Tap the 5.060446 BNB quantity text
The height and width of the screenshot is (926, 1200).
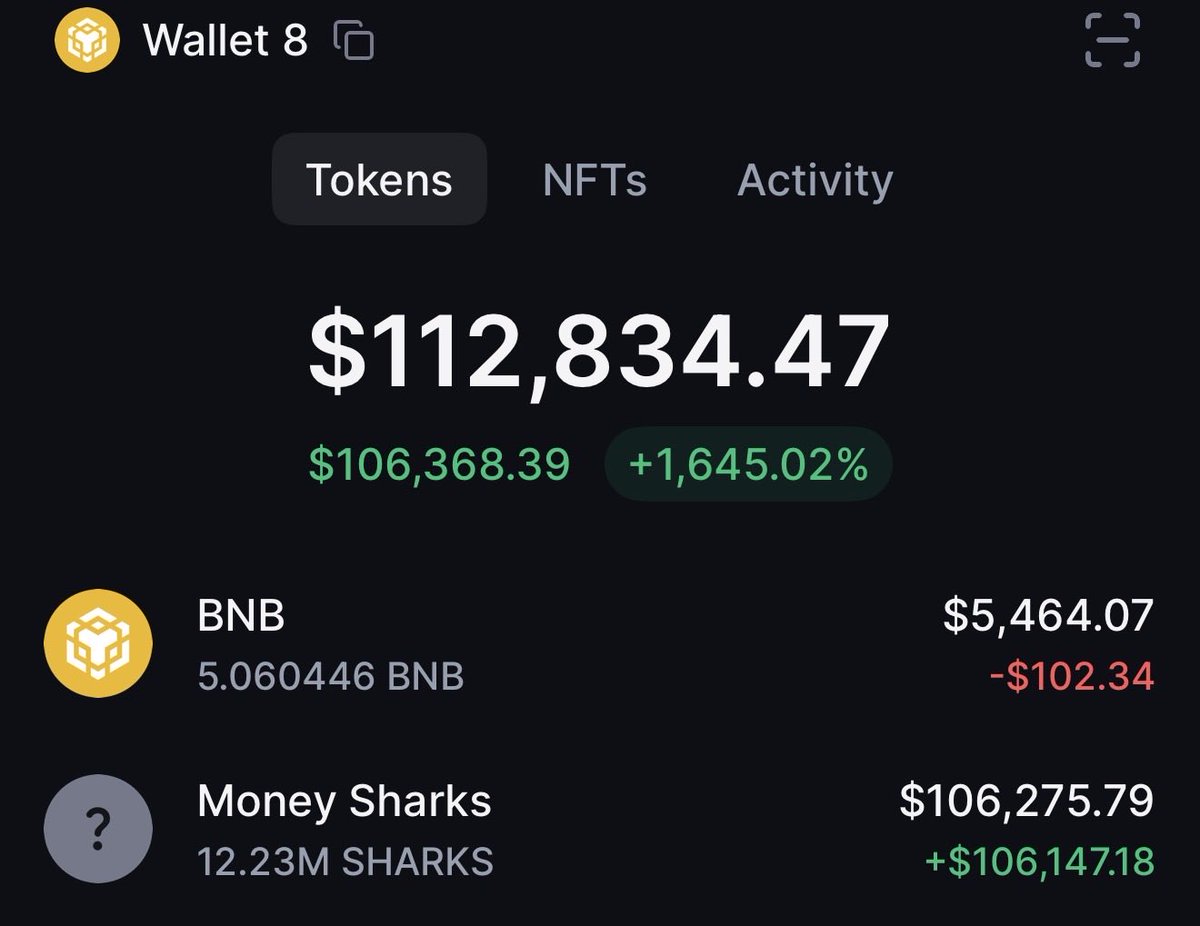pos(331,677)
